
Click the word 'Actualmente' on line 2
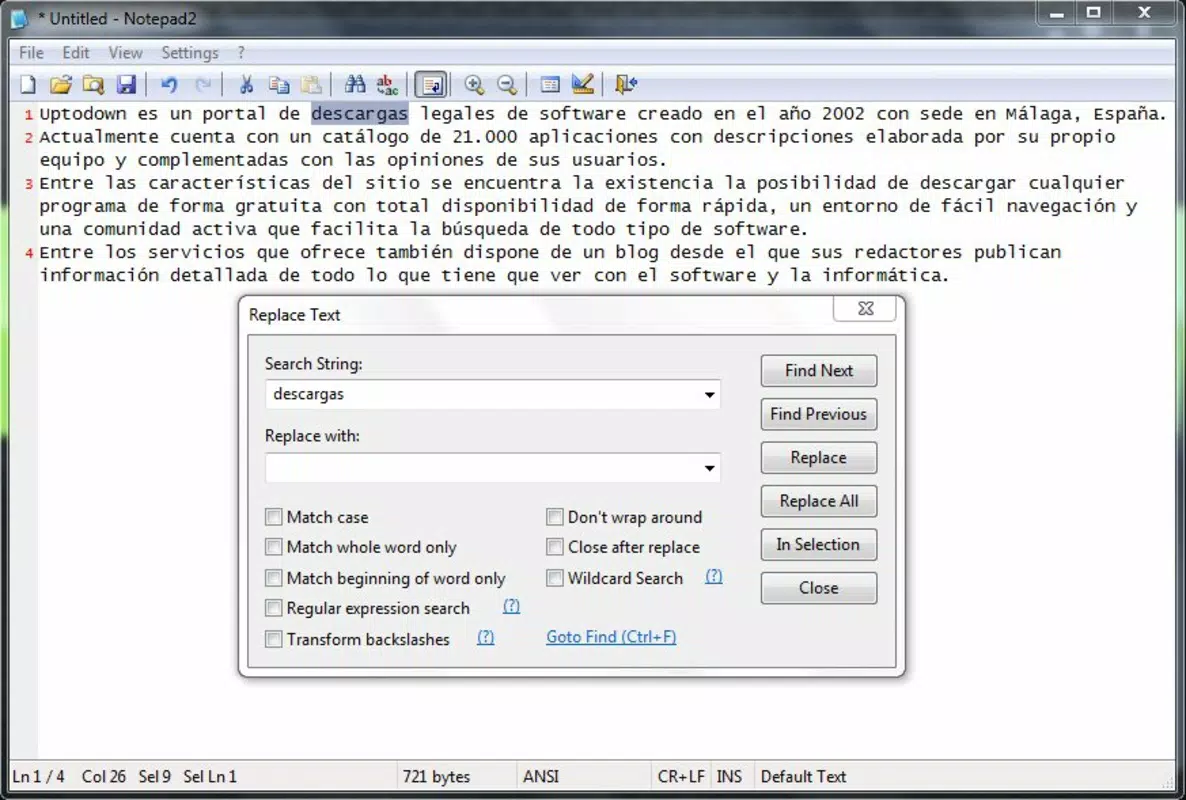point(98,137)
